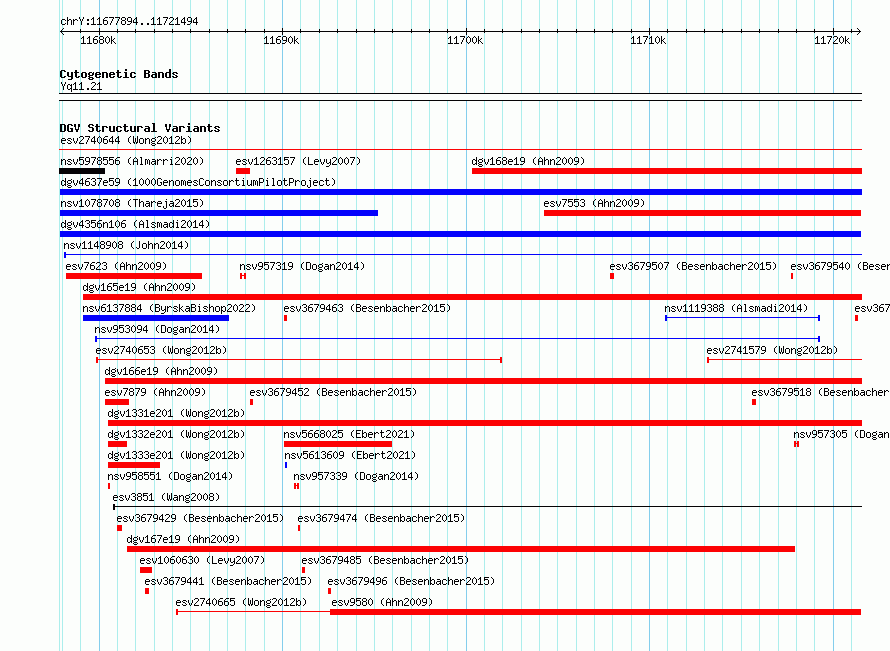Screen dimensions: 890x651
Task: Click nsv957319 (Dogan2014) variant label
Action: tap(302, 266)
